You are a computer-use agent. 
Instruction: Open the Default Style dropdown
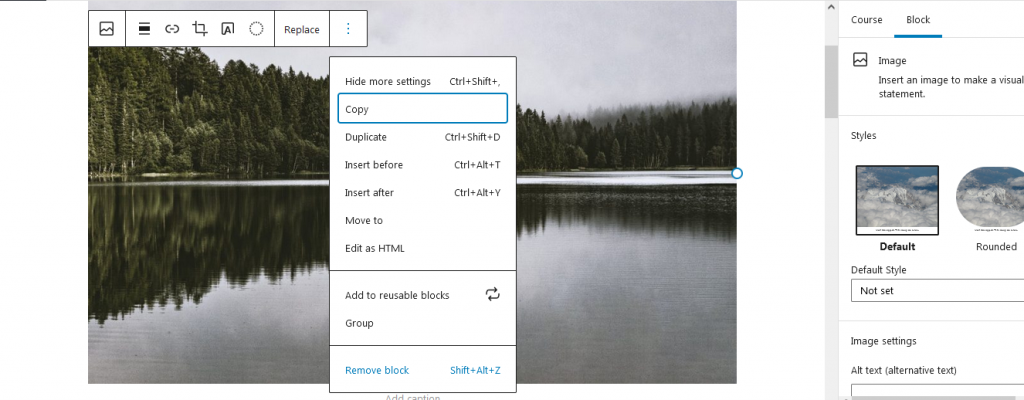pyautogui.click(x=936, y=290)
